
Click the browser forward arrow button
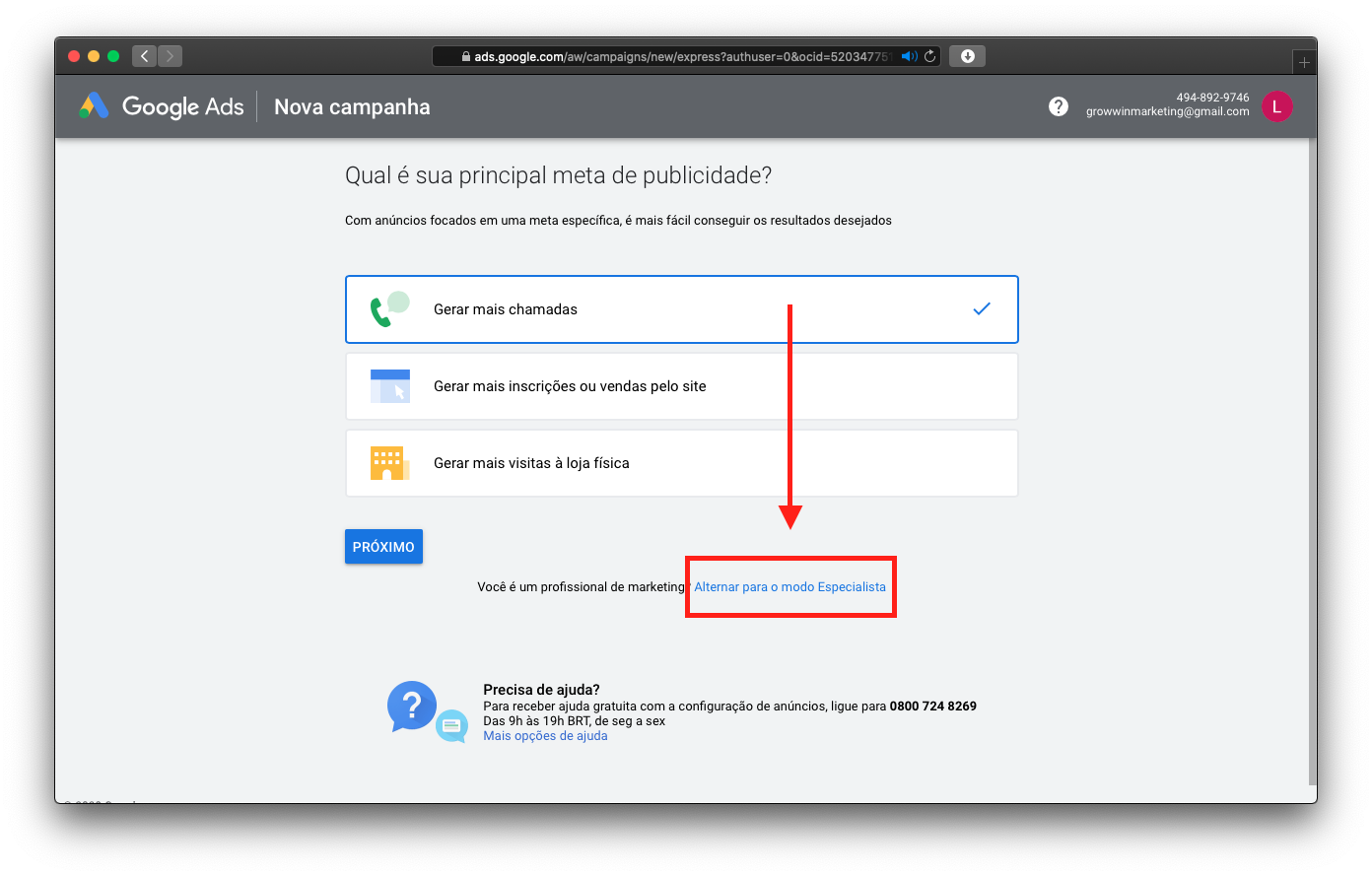[170, 56]
